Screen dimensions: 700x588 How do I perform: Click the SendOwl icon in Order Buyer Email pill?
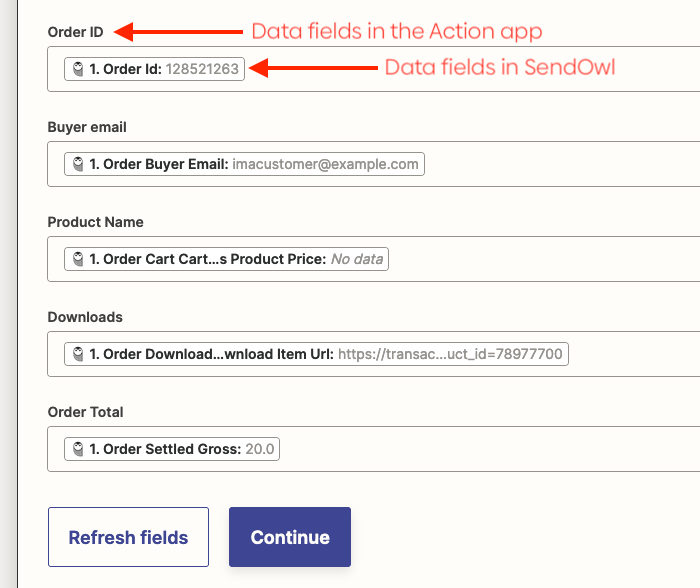[78, 164]
